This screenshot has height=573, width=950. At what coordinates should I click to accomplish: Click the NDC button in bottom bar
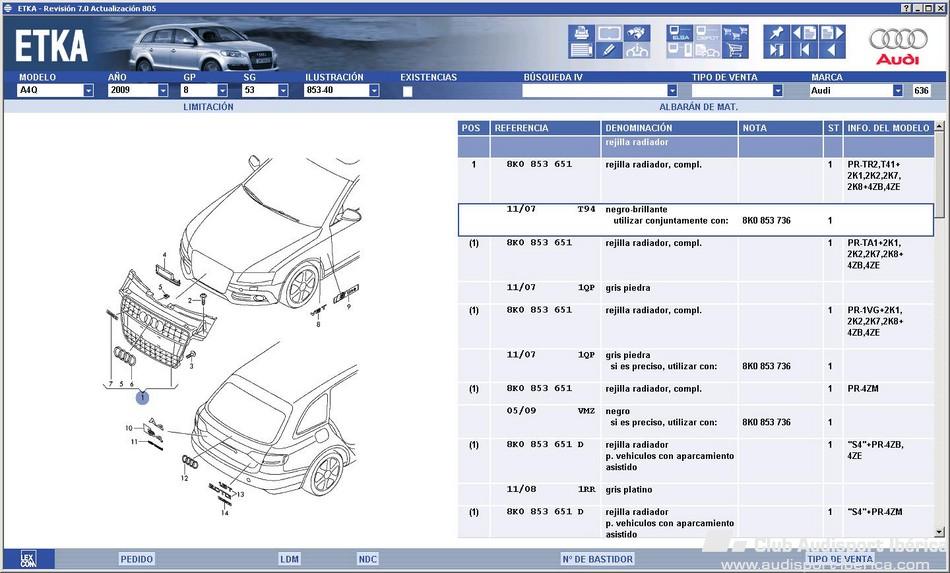pyautogui.click(x=367, y=558)
